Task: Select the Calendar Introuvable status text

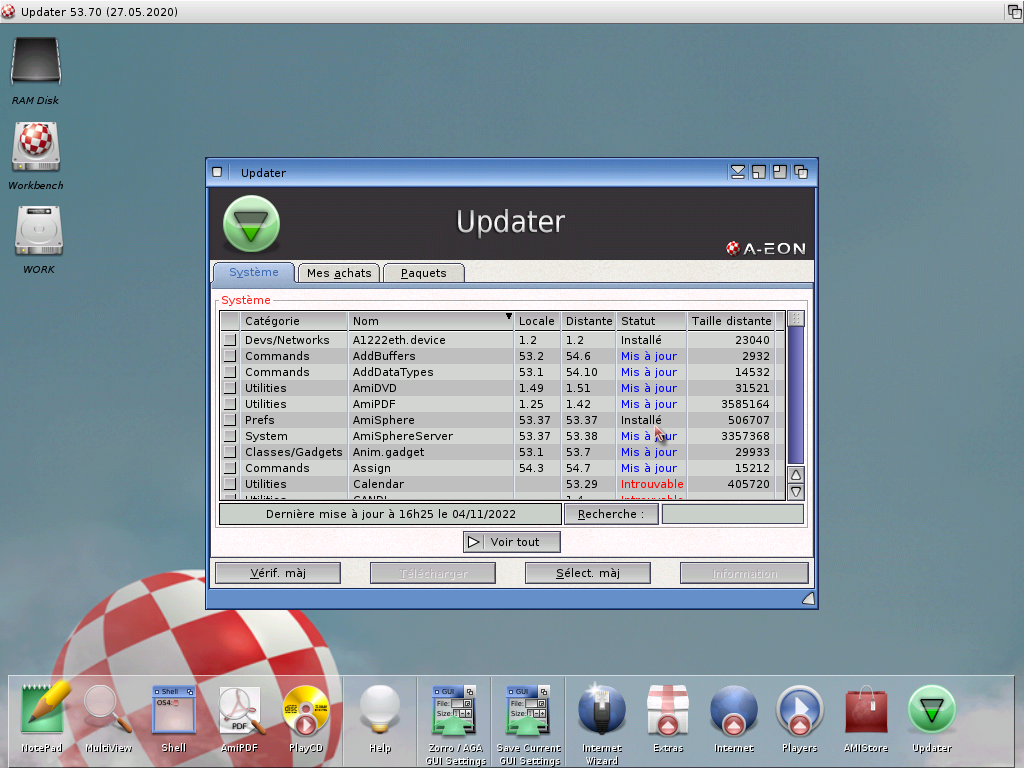Action: click(x=652, y=484)
